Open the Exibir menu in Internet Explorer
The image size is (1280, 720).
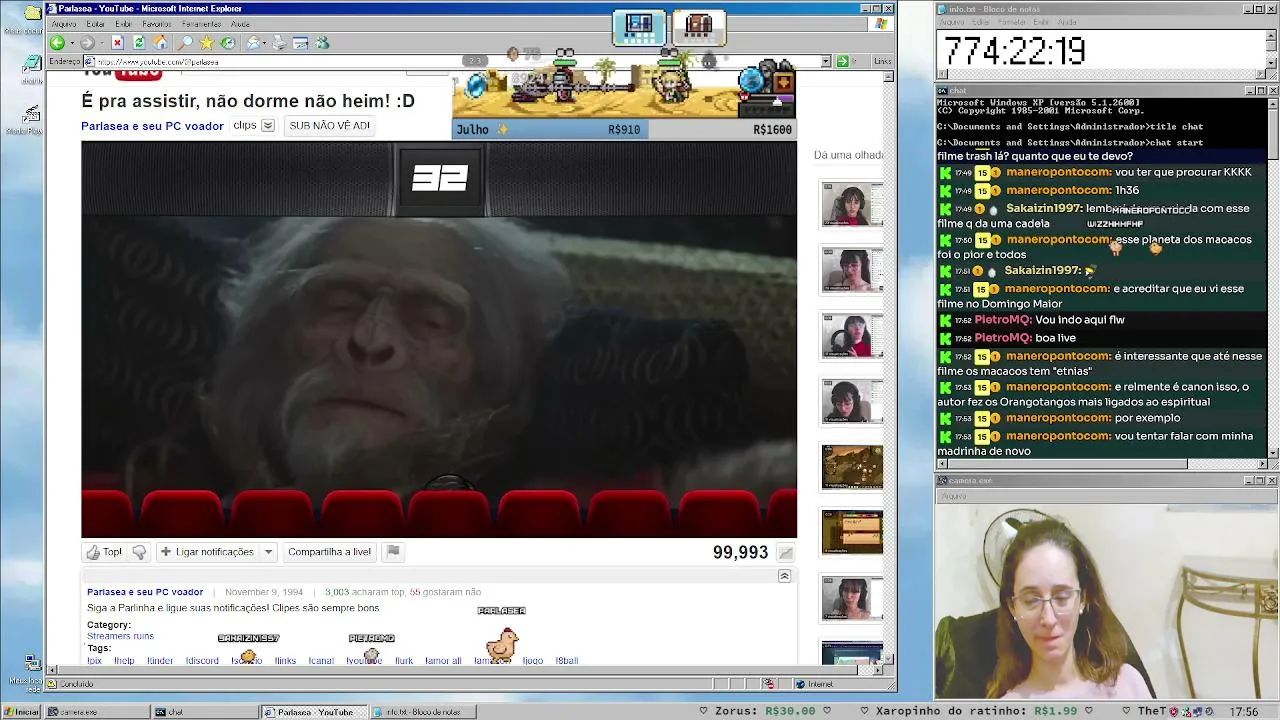pos(123,24)
